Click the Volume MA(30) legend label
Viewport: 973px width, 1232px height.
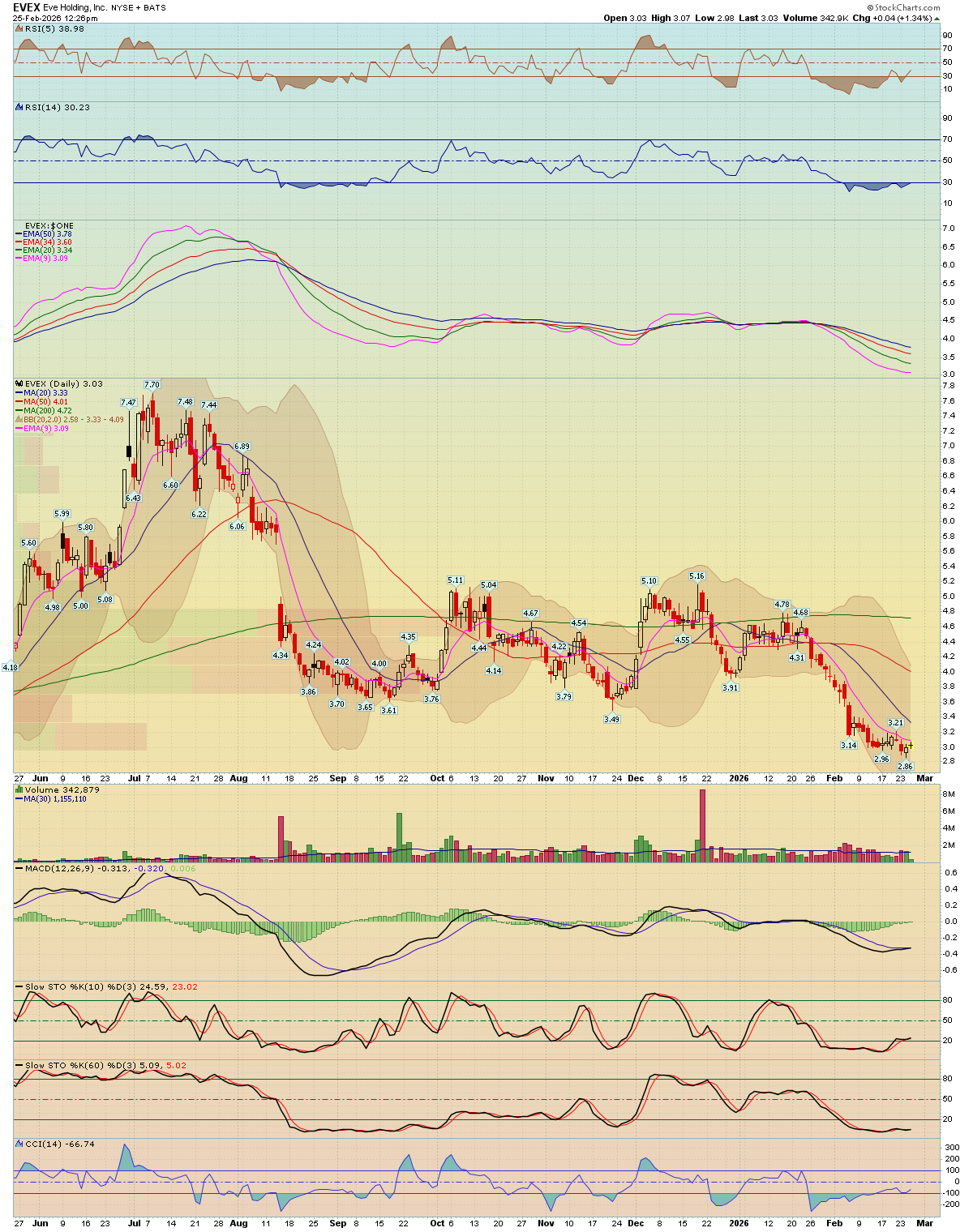[55, 798]
